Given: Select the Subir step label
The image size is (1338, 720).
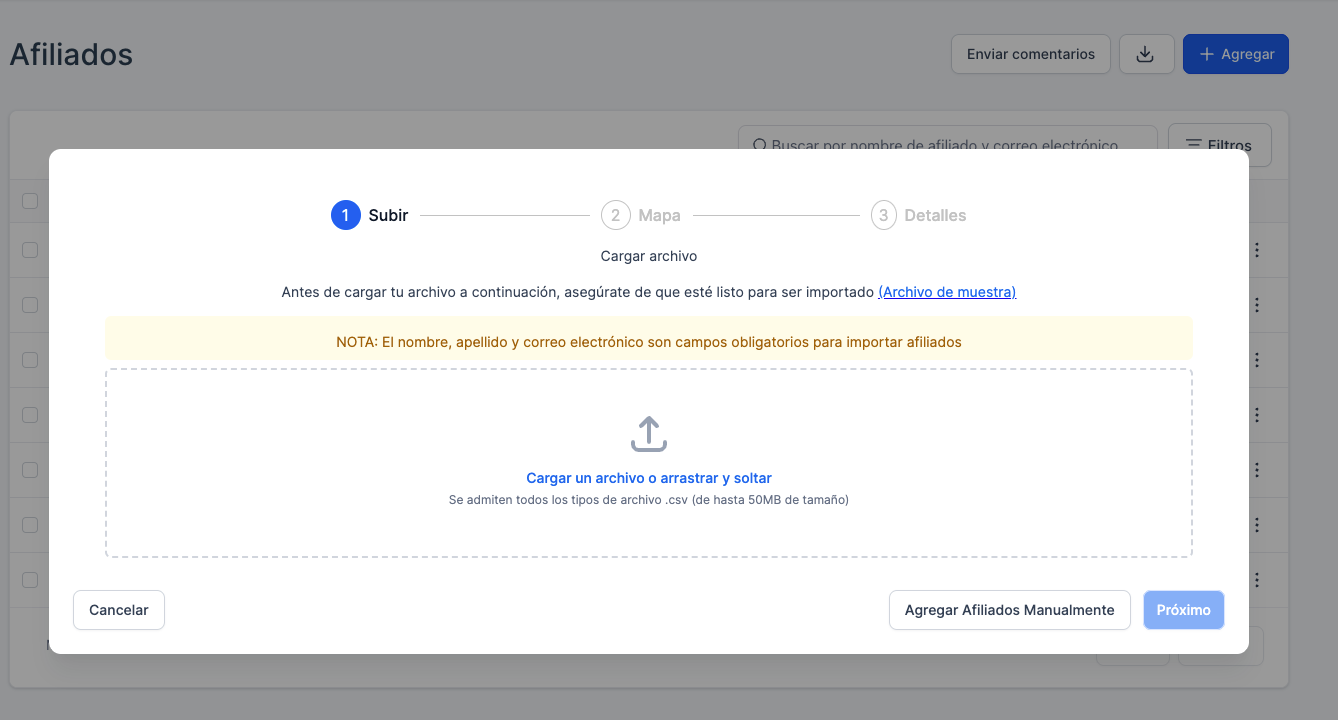Looking at the screenshot, I should coord(388,215).
